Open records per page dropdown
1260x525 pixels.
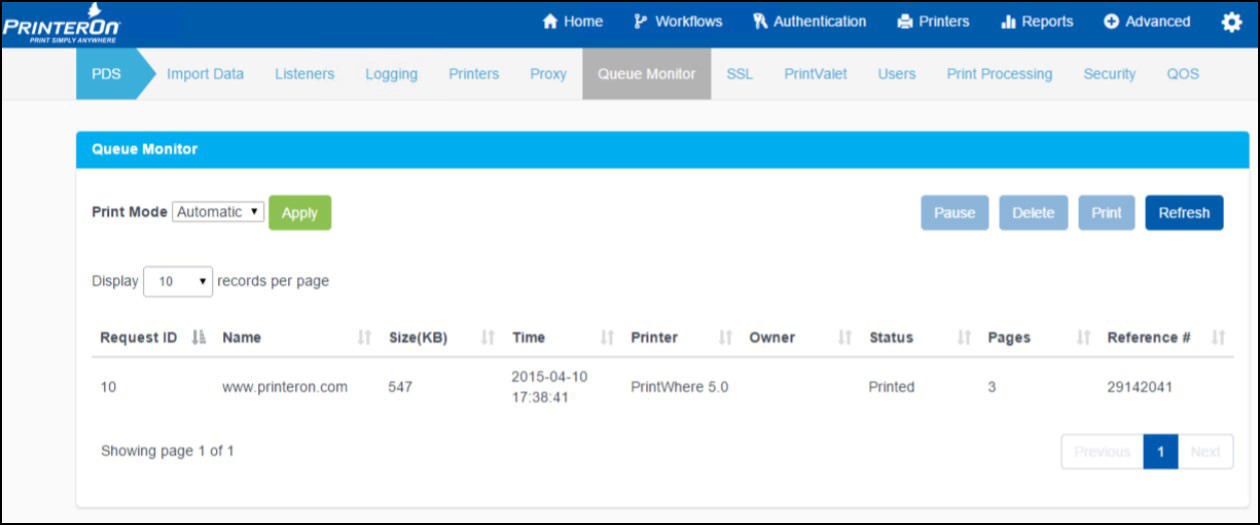pyautogui.click(x=178, y=282)
